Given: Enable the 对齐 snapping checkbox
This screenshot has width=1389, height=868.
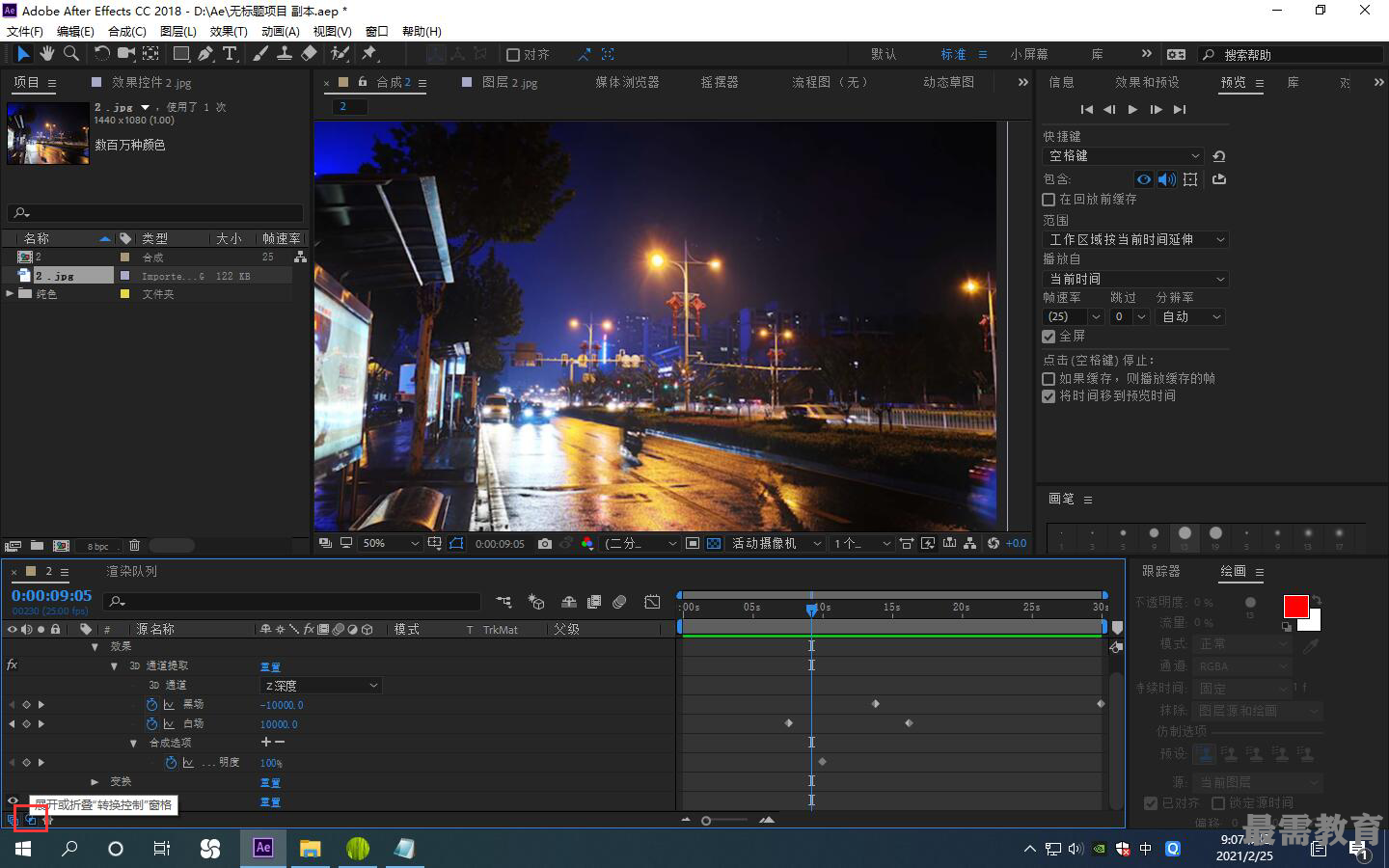Looking at the screenshot, I should coord(513,55).
